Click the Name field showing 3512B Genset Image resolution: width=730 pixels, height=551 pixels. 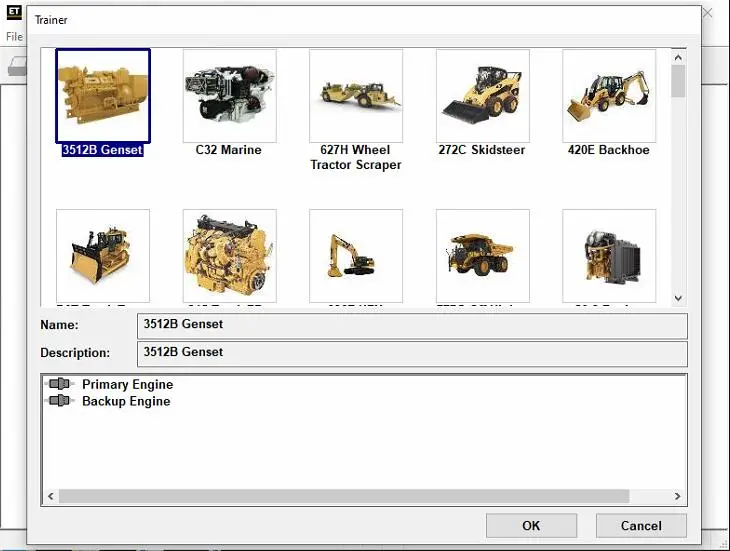(x=412, y=326)
